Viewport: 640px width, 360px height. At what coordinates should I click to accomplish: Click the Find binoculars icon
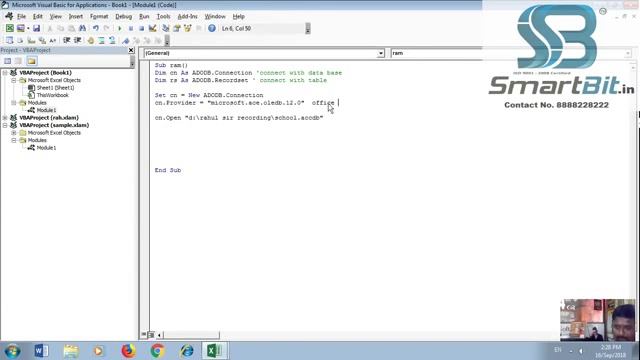tap(82, 28)
